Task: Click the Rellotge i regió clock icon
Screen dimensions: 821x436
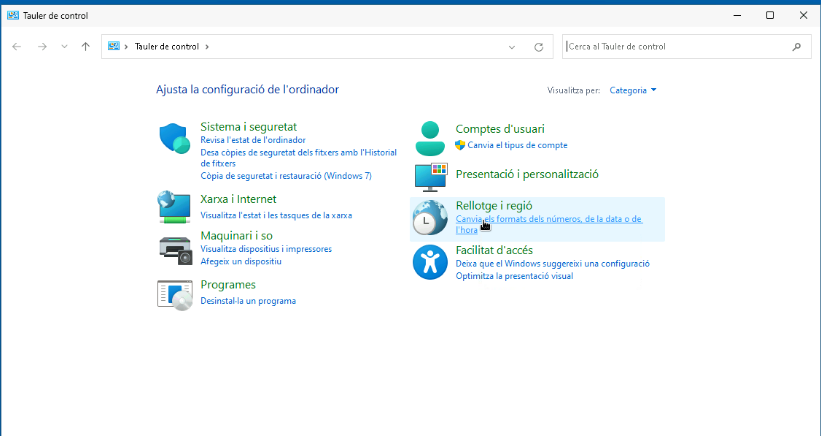Action: pyautogui.click(x=430, y=217)
